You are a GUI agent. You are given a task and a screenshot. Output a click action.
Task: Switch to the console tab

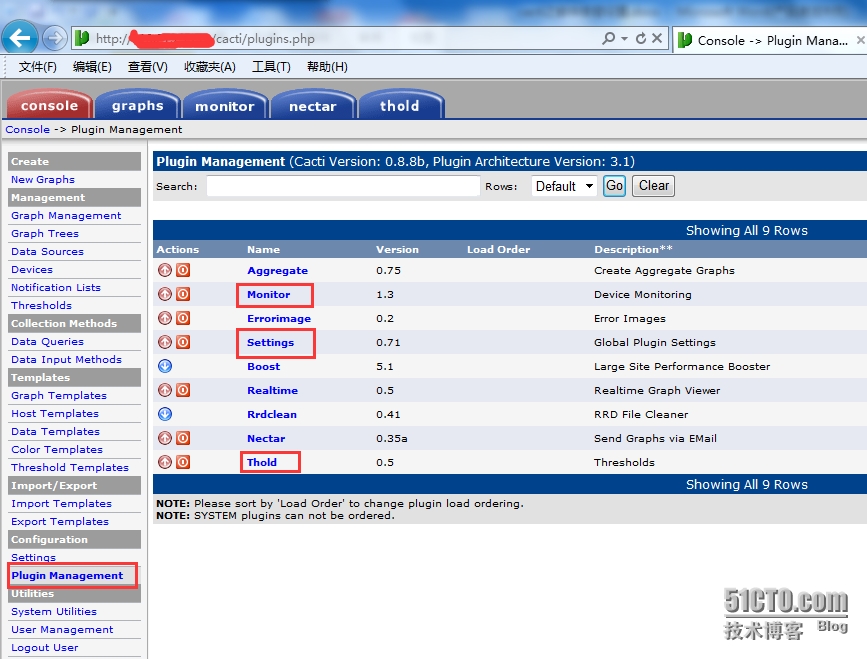tap(50, 105)
